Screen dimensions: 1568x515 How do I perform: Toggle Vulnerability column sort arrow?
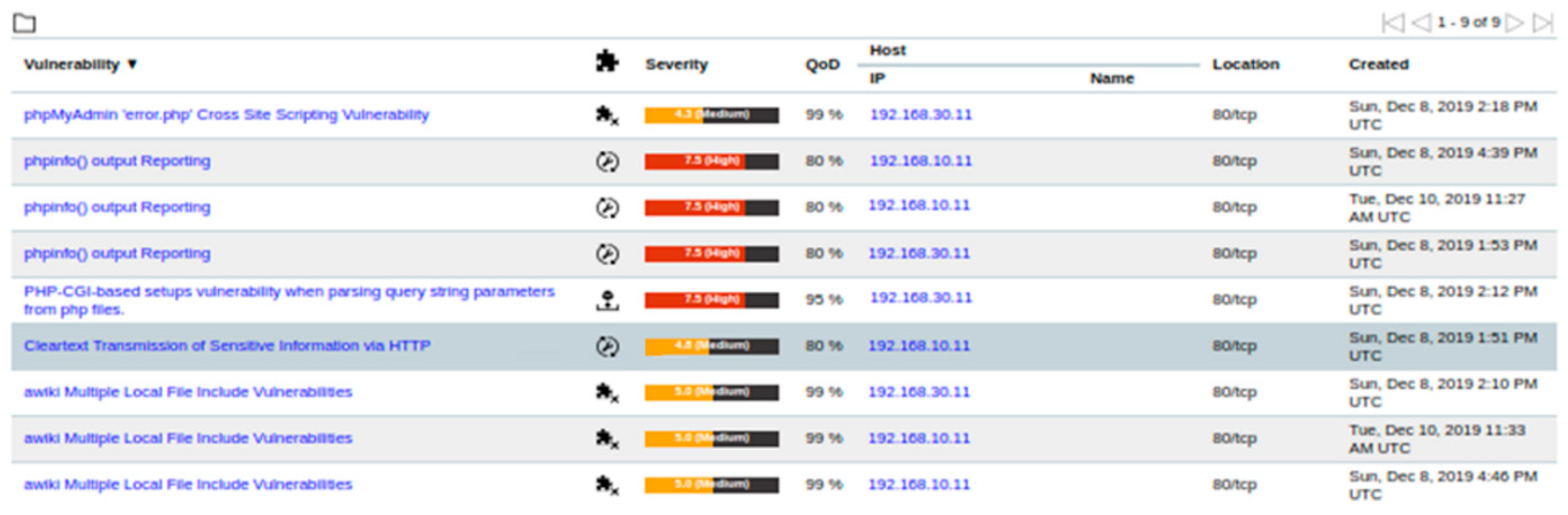pos(133,64)
